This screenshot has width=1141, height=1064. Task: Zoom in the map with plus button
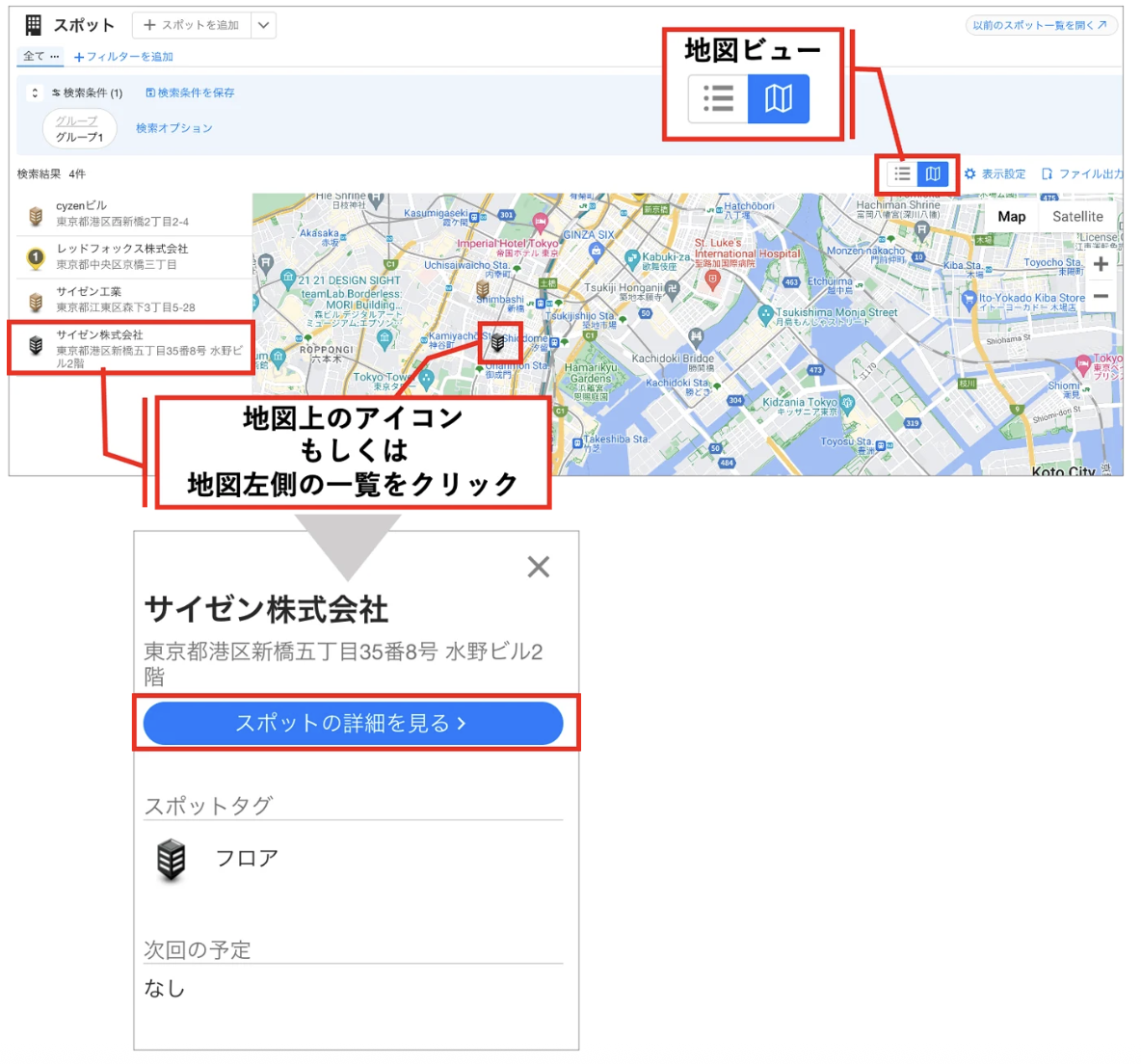coord(1101,264)
